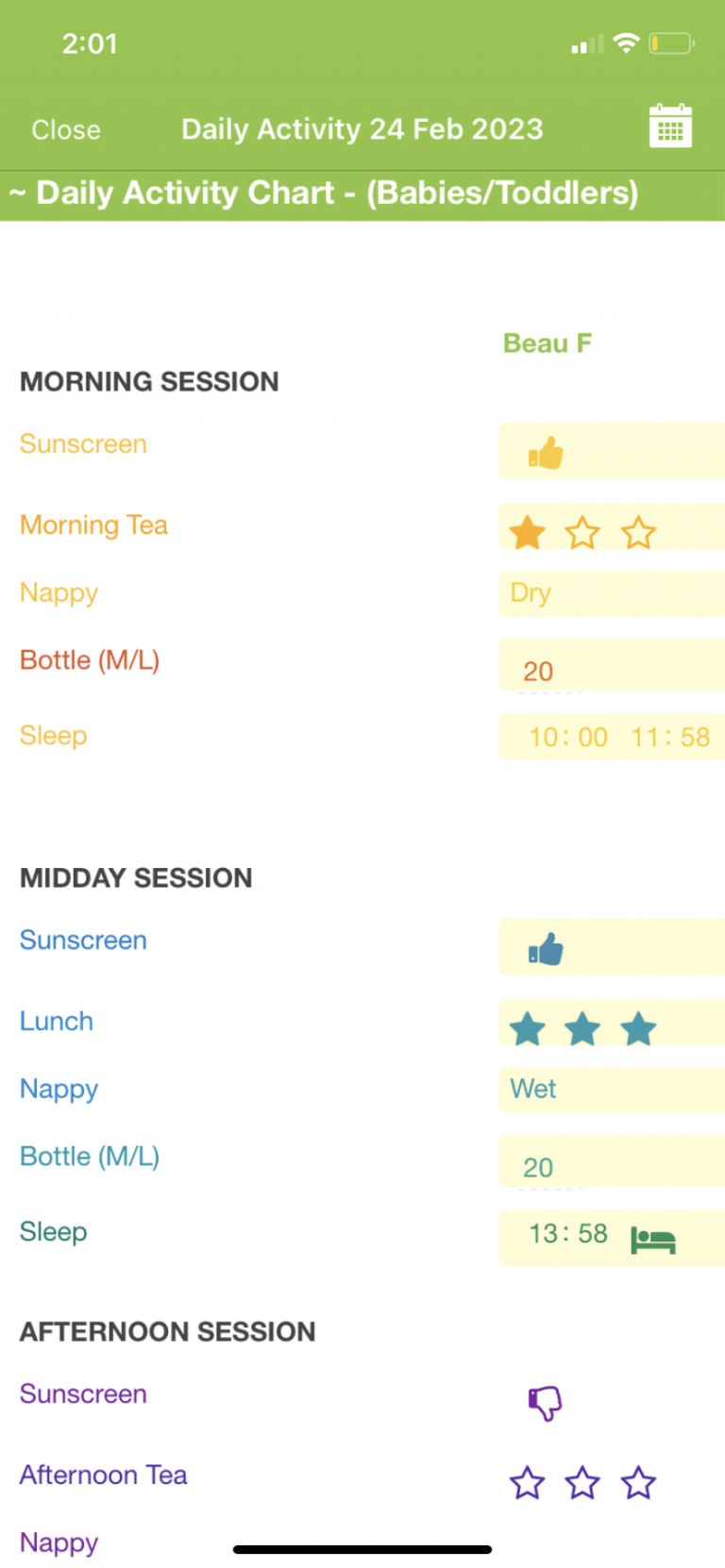This screenshot has width=725, height=1568.
Task: Open the calendar date picker icon
Action: [670, 126]
